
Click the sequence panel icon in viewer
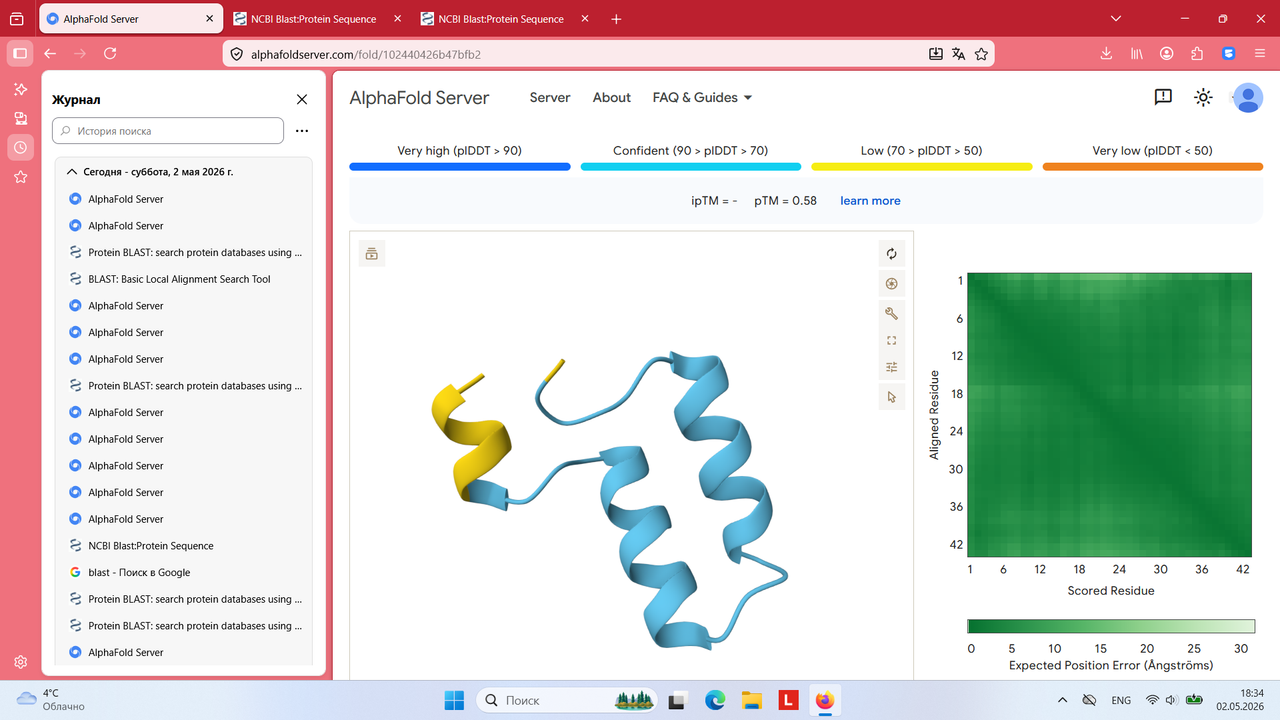click(372, 254)
